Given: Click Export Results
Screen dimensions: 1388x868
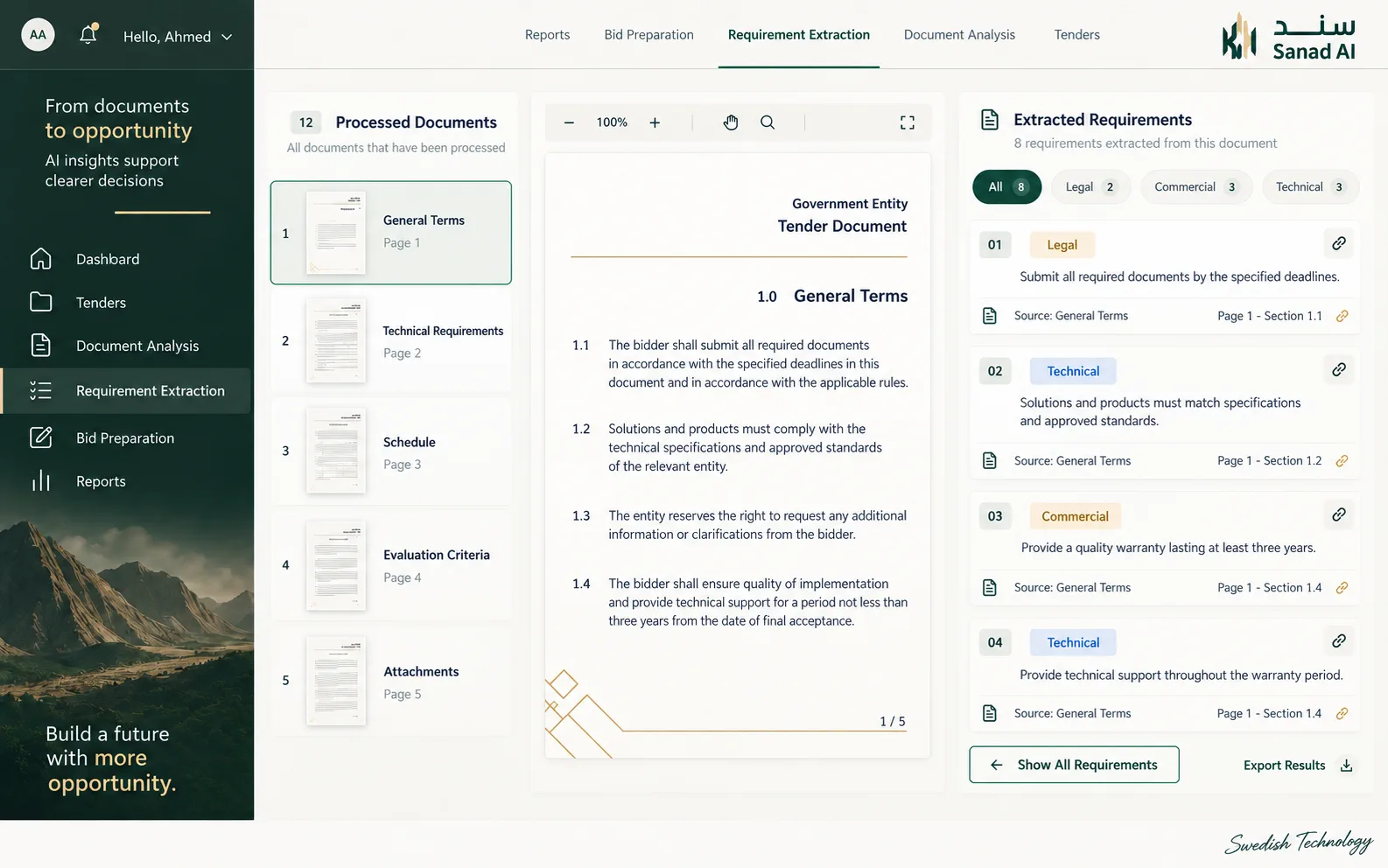Looking at the screenshot, I should pos(1298,766).
